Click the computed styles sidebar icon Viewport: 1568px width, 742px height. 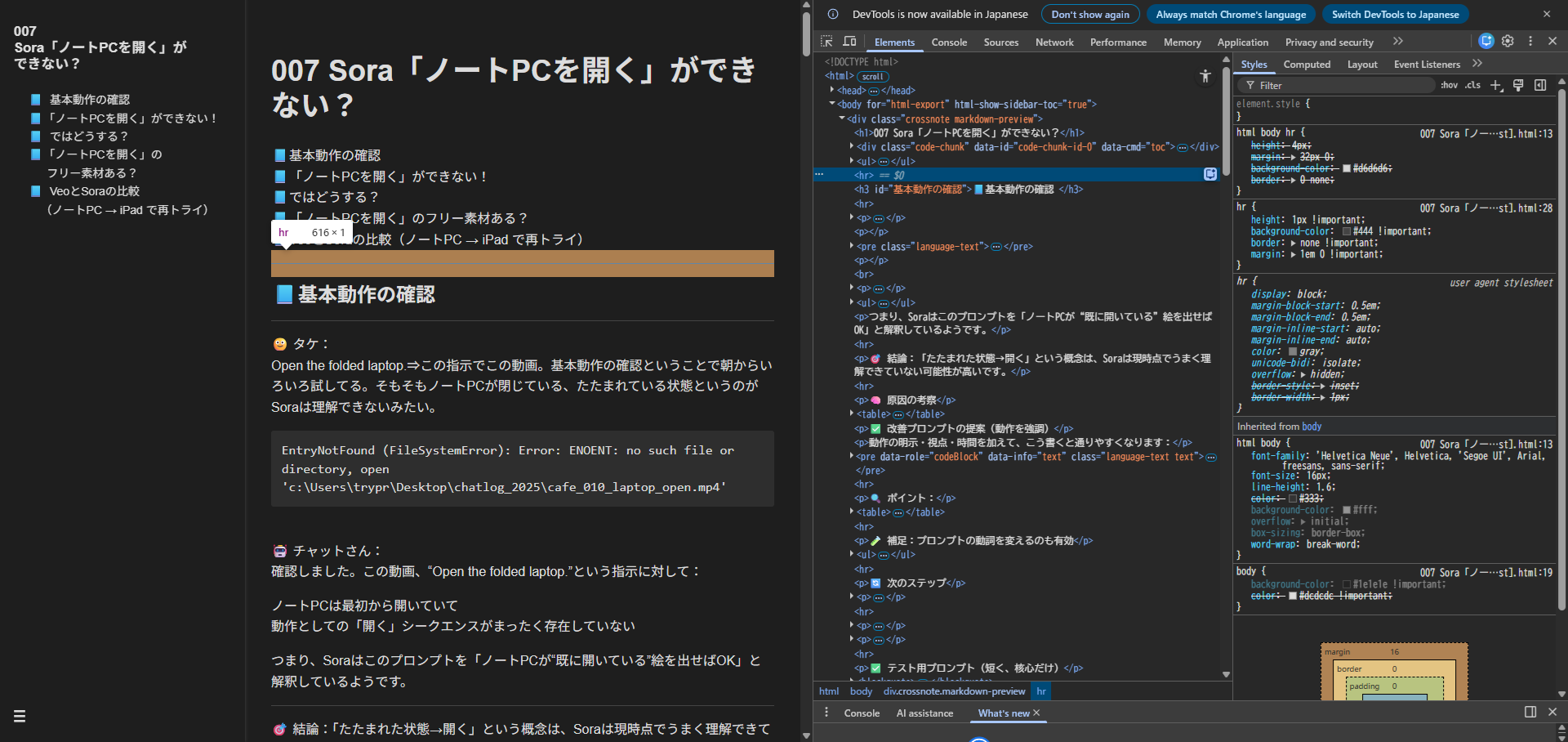tap(1540, 85)
